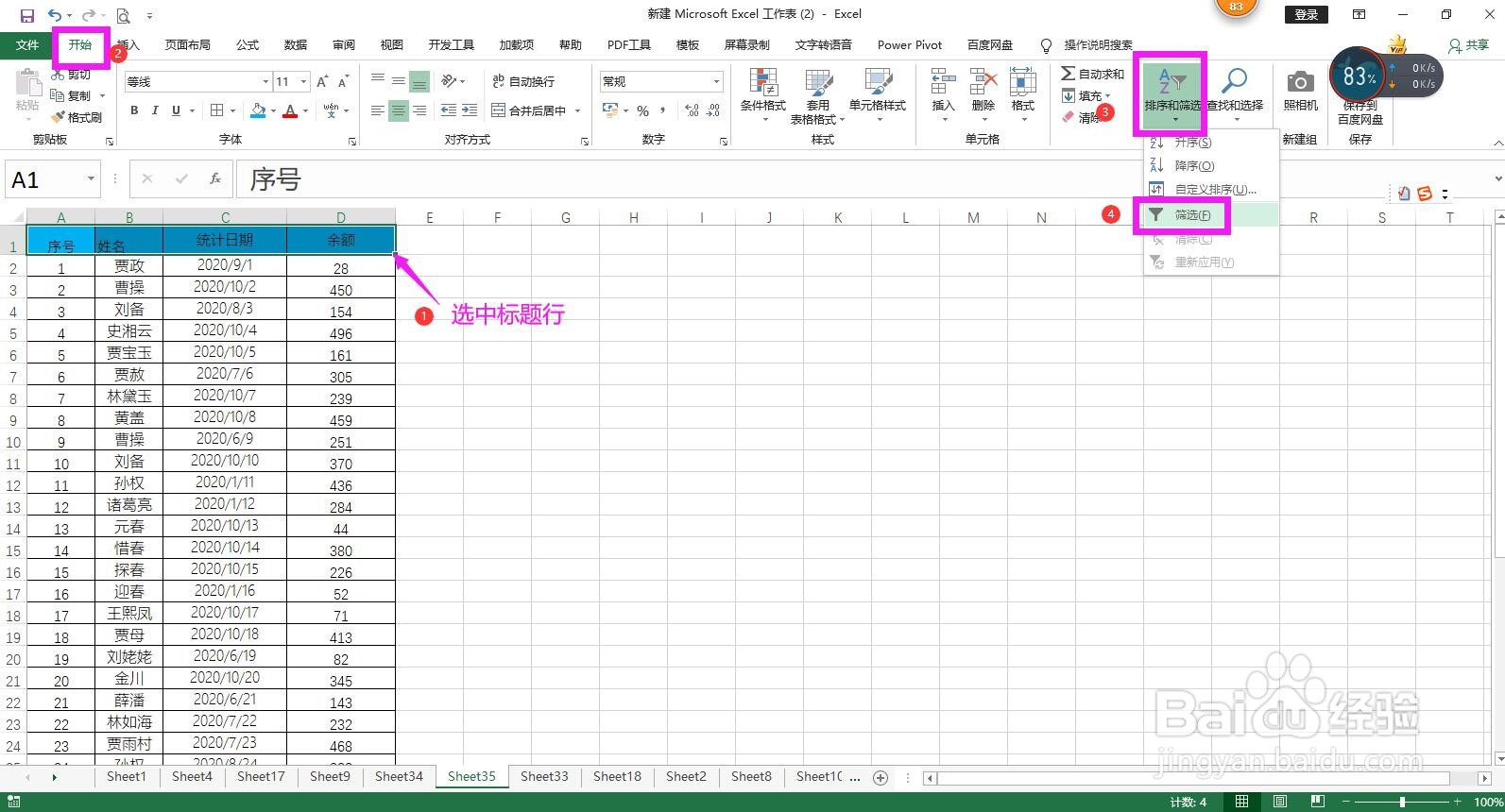Toggle Center horizontal alignment
Viewport: 1505px width, 812px height.
pos(398,111)
